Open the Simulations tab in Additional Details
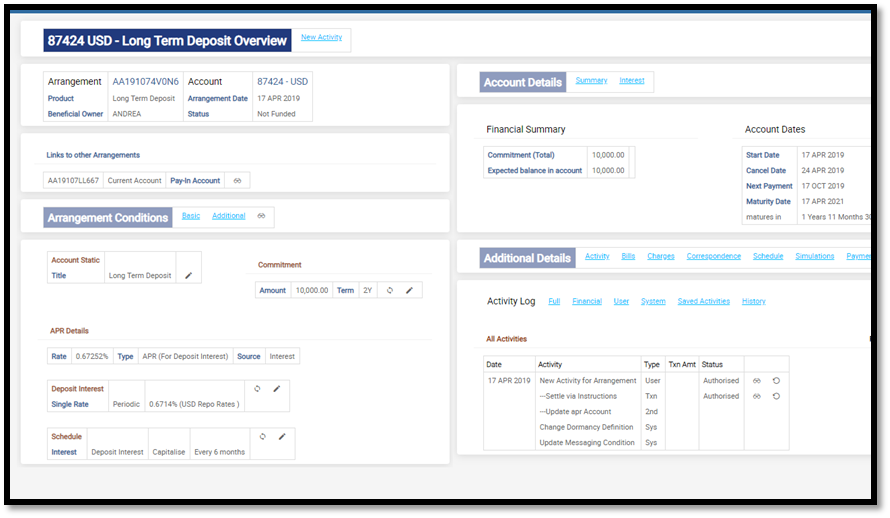The image size is (890, 518). coord(814,256)
